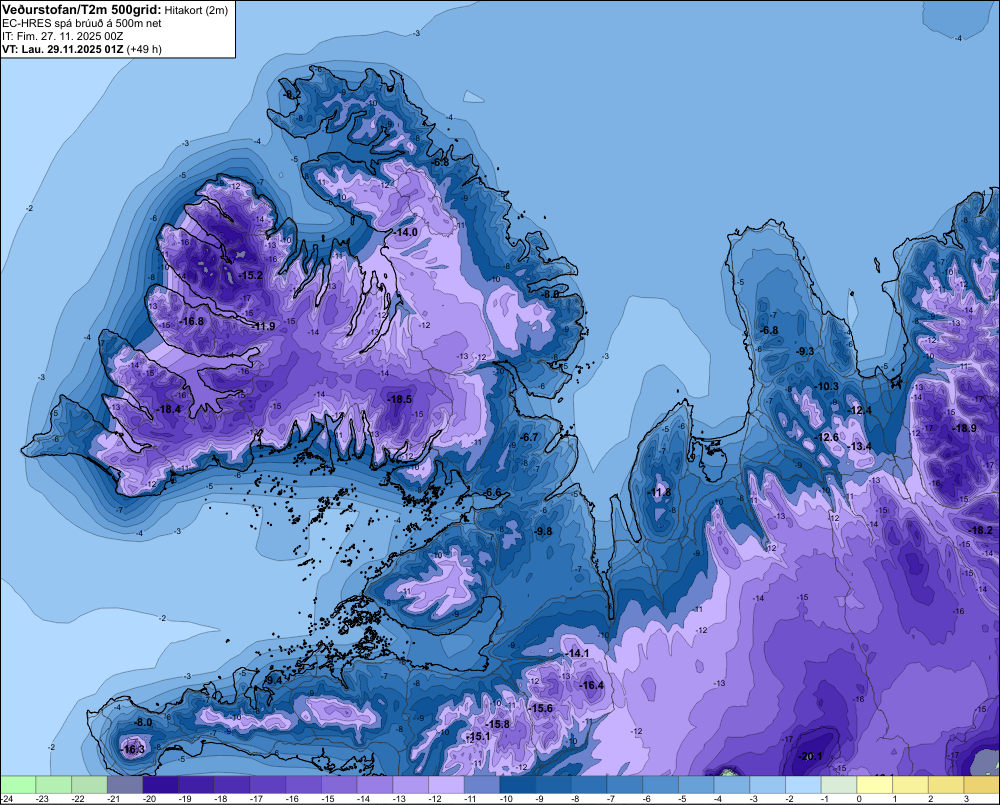Select the legend swatch above the -14 label
Image resolution: width=1000 pixels, height=805 pixels.
[x=375, y=784]
